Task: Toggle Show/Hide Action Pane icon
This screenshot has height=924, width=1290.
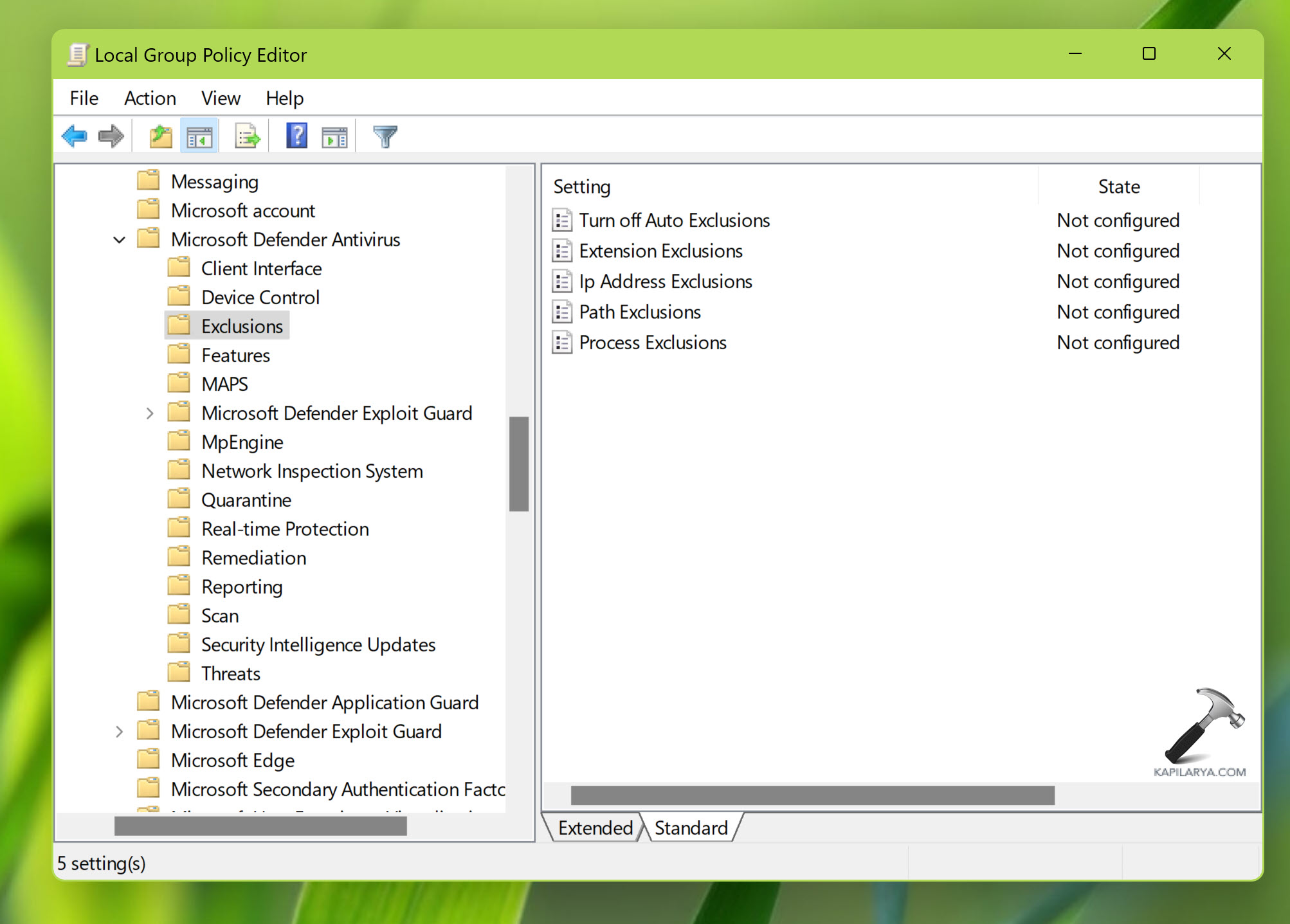Action: [x=334, y=136]
